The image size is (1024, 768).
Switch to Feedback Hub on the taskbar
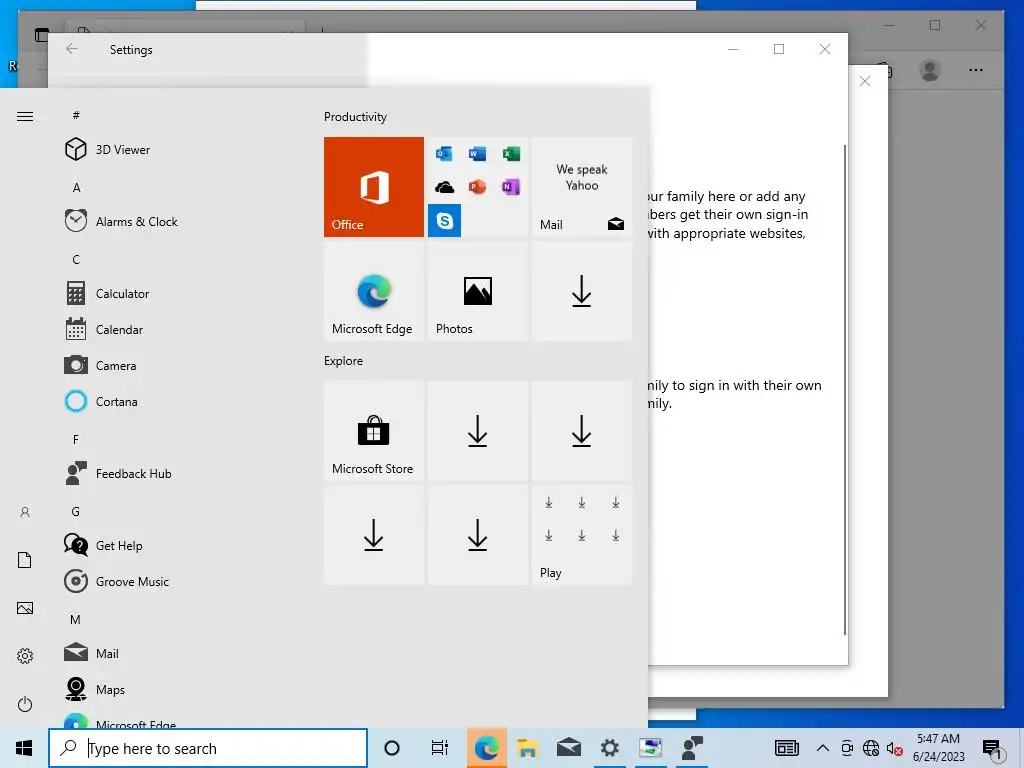point(692,748)
